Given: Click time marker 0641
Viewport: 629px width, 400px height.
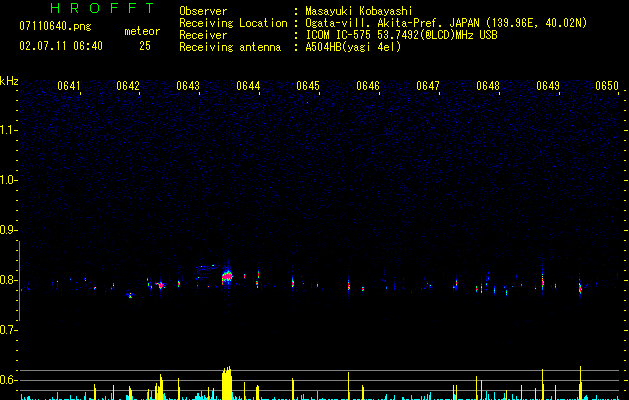Looking at the screenshot, I should tap(69, 86).
